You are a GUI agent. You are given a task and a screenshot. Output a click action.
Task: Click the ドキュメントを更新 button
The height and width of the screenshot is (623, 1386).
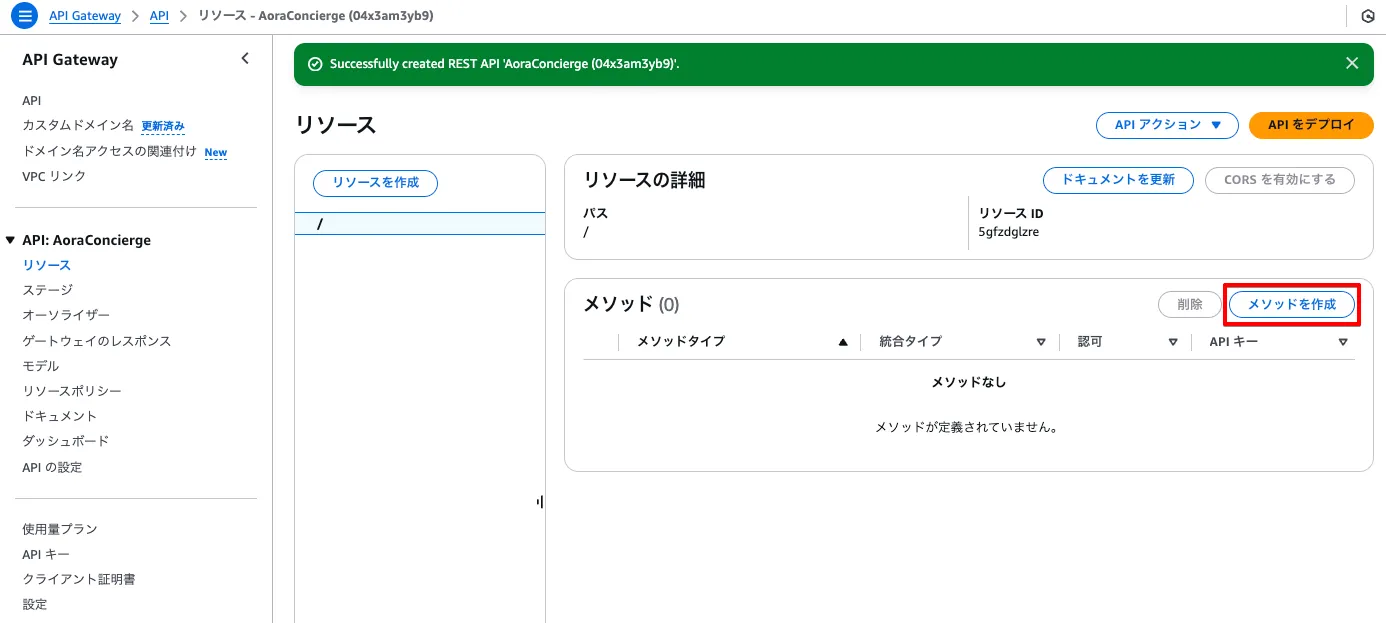click(x=1118, y=180)
